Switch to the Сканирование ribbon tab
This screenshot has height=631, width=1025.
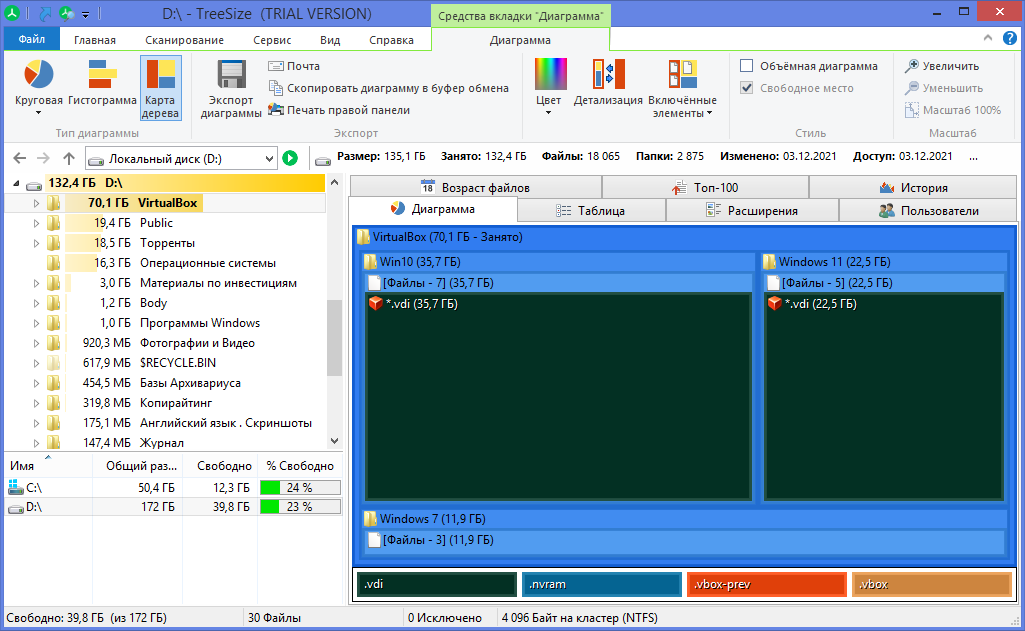184,40
